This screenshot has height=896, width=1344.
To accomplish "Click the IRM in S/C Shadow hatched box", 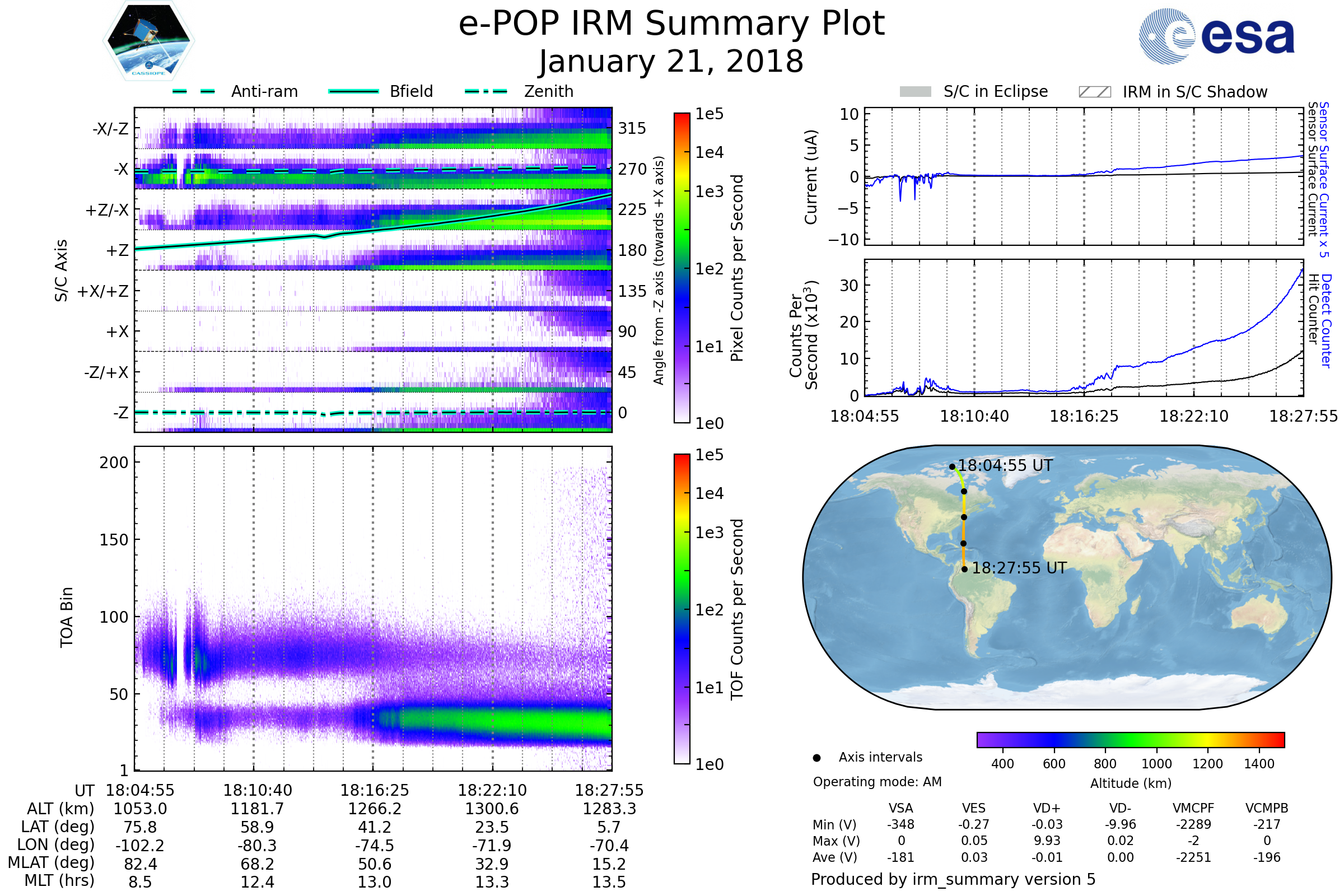I will point(1094,92).
